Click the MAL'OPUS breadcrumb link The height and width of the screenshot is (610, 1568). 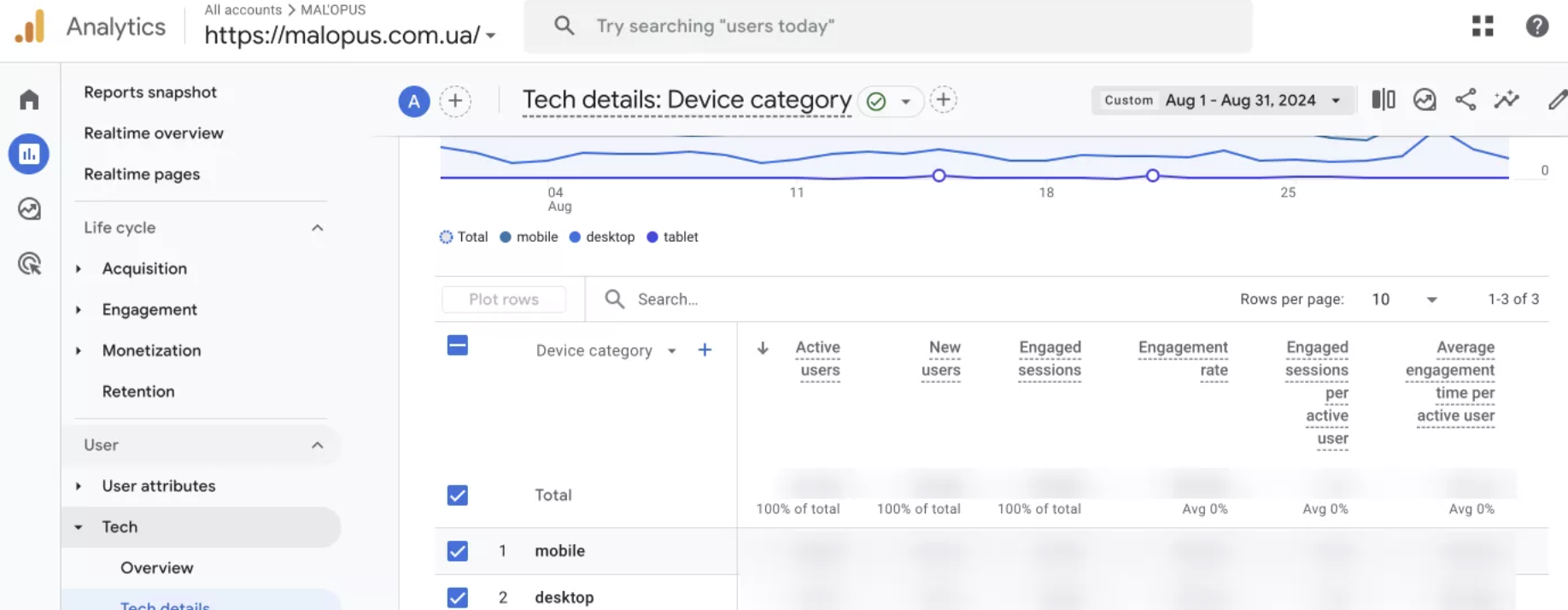333,9
